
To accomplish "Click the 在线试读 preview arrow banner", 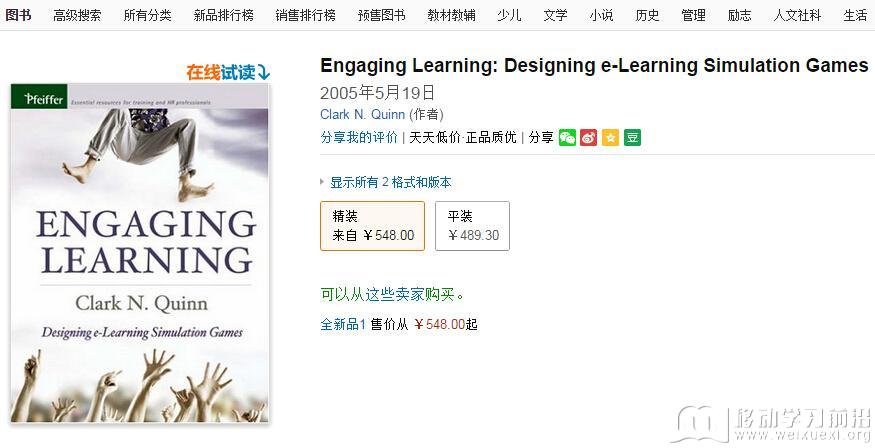I will tap(228, 73).
